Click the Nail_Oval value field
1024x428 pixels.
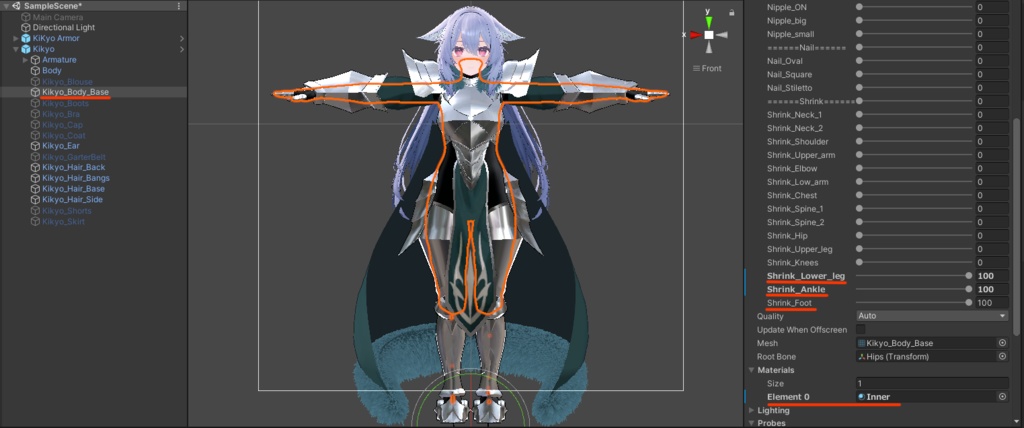pyautogui.click(x=992, y=61)
